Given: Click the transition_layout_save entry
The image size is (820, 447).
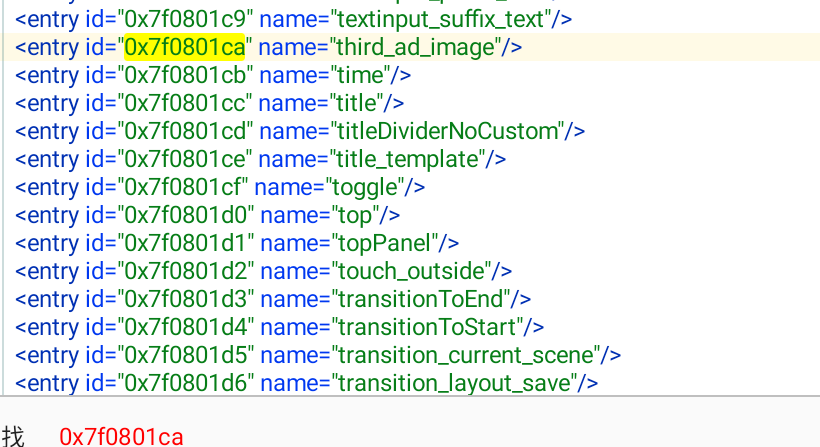Looking at the screenshot, I should (306, 383).
